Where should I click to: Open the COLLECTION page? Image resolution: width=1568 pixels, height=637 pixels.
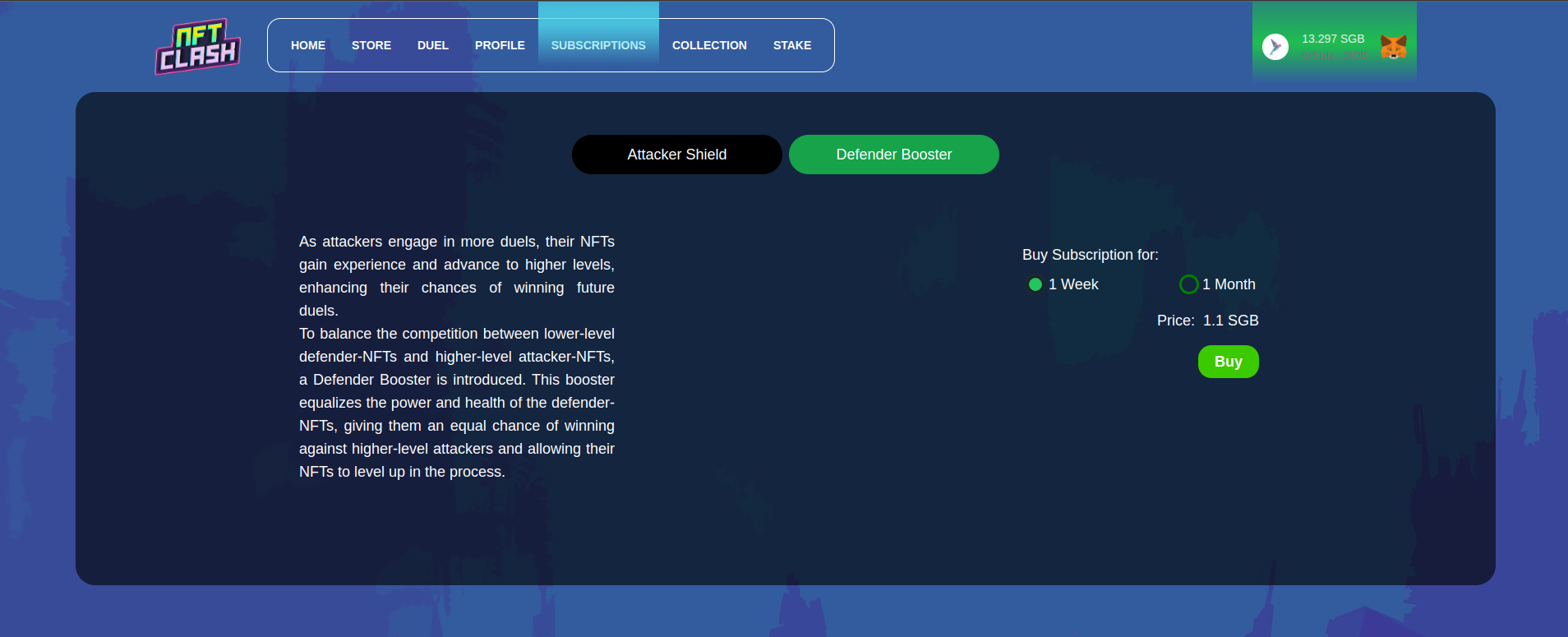point(709,45)
